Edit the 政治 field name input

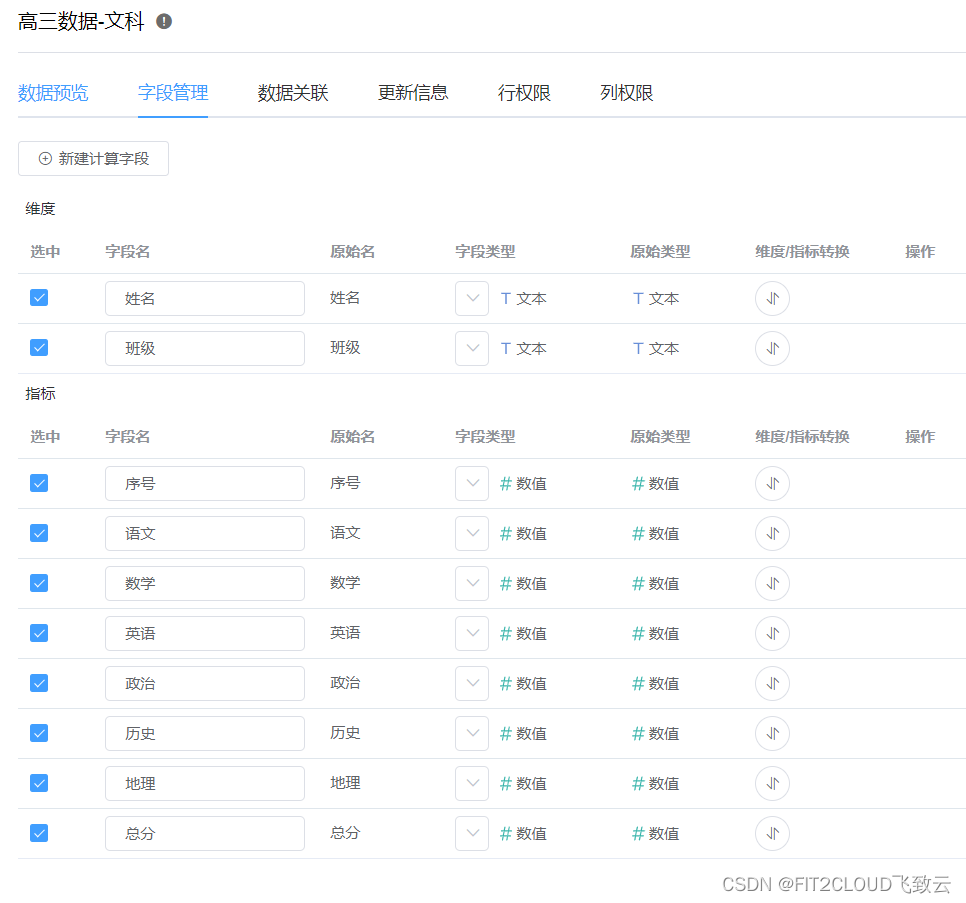tap(205, 683)
